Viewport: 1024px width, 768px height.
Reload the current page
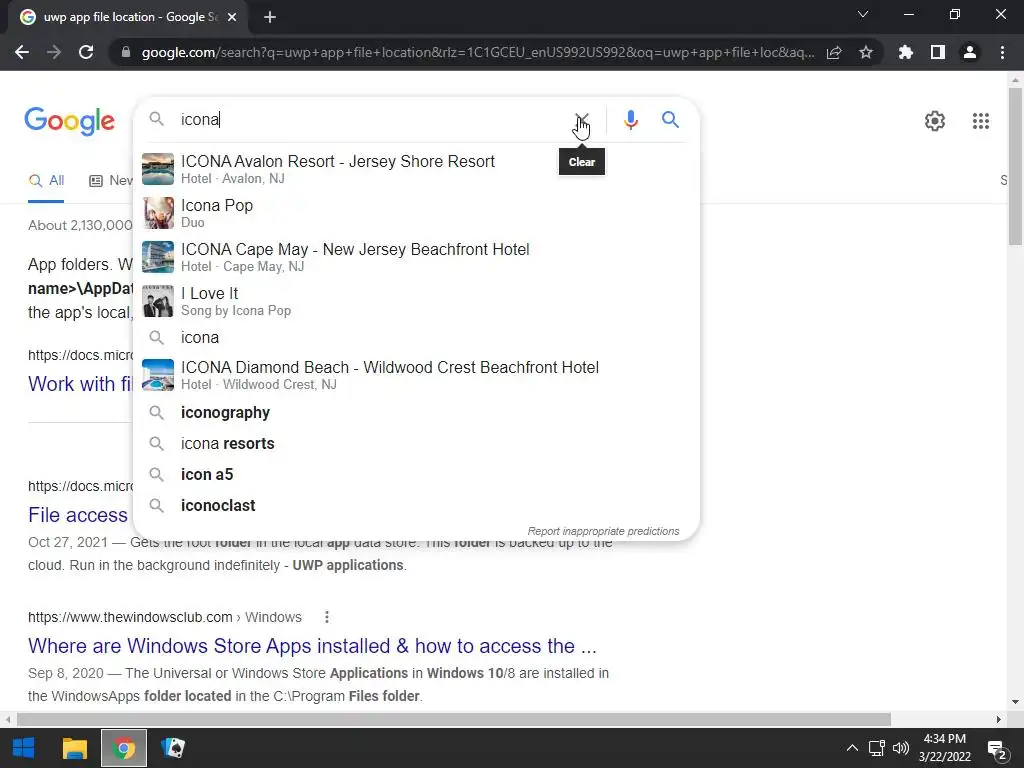86,52
